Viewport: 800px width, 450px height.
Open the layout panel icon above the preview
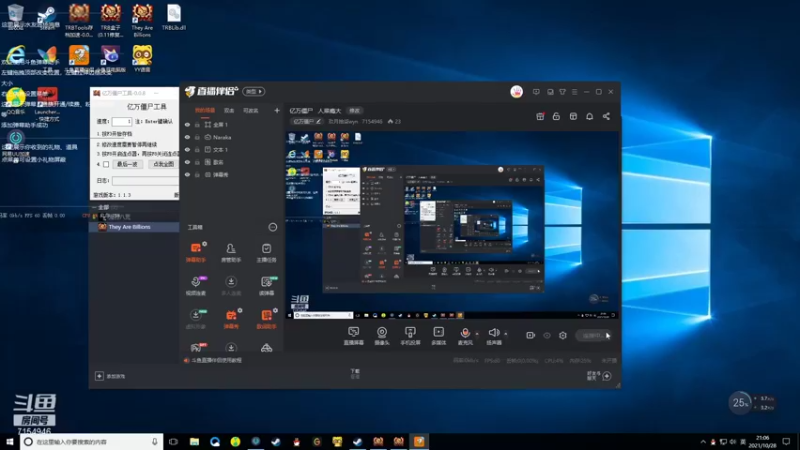tap(573, 116)
